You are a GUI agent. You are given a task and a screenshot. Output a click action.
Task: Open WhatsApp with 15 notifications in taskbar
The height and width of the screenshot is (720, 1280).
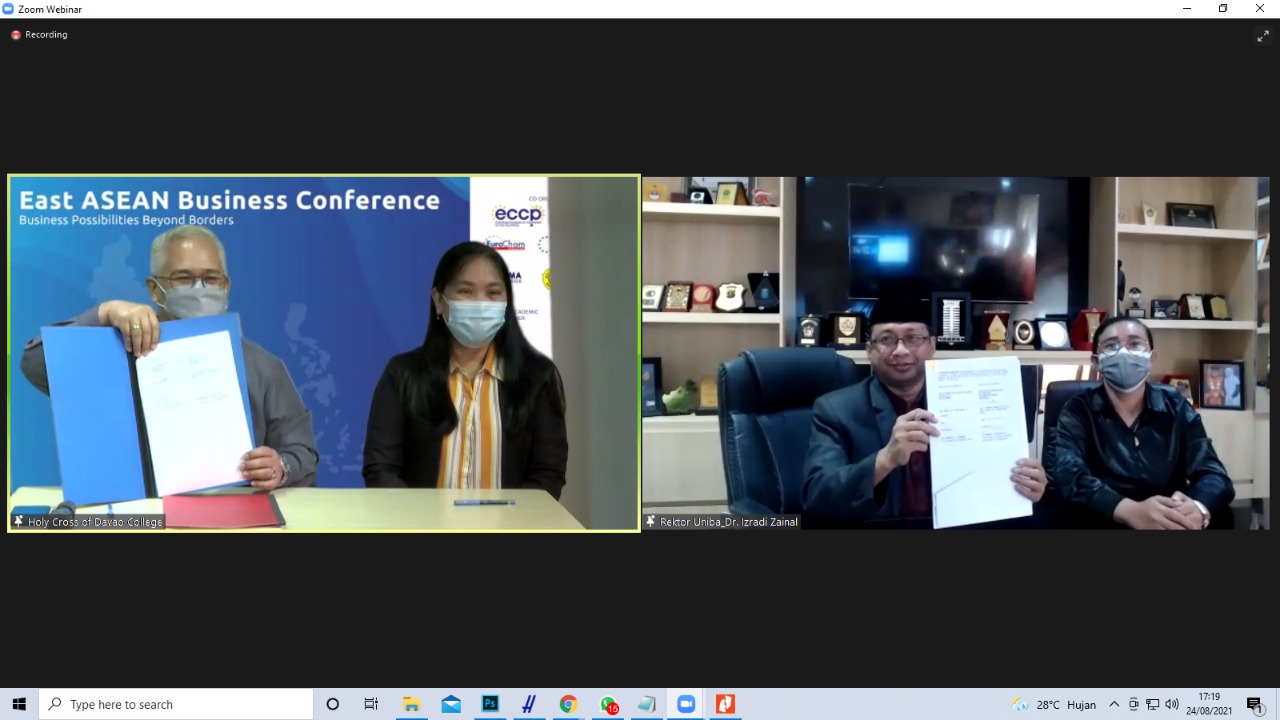(x=608, y=704)
